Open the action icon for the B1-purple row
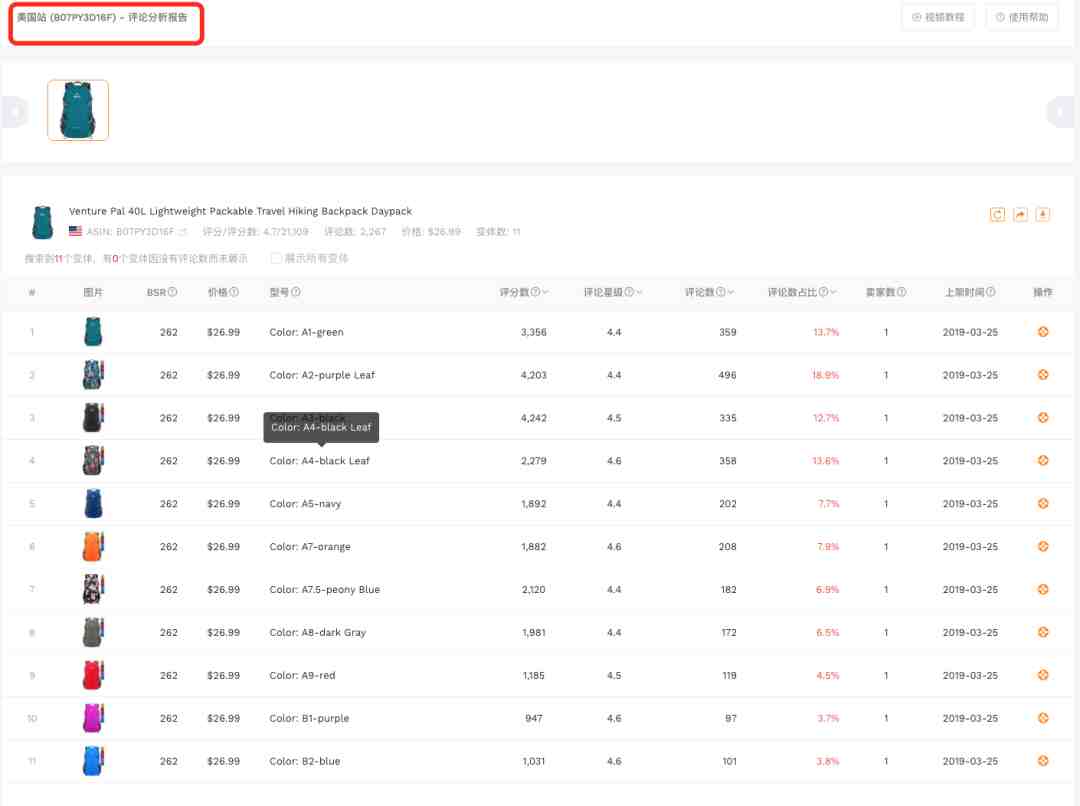Viewport: 1080px width, 806px height. (1043, 718)
